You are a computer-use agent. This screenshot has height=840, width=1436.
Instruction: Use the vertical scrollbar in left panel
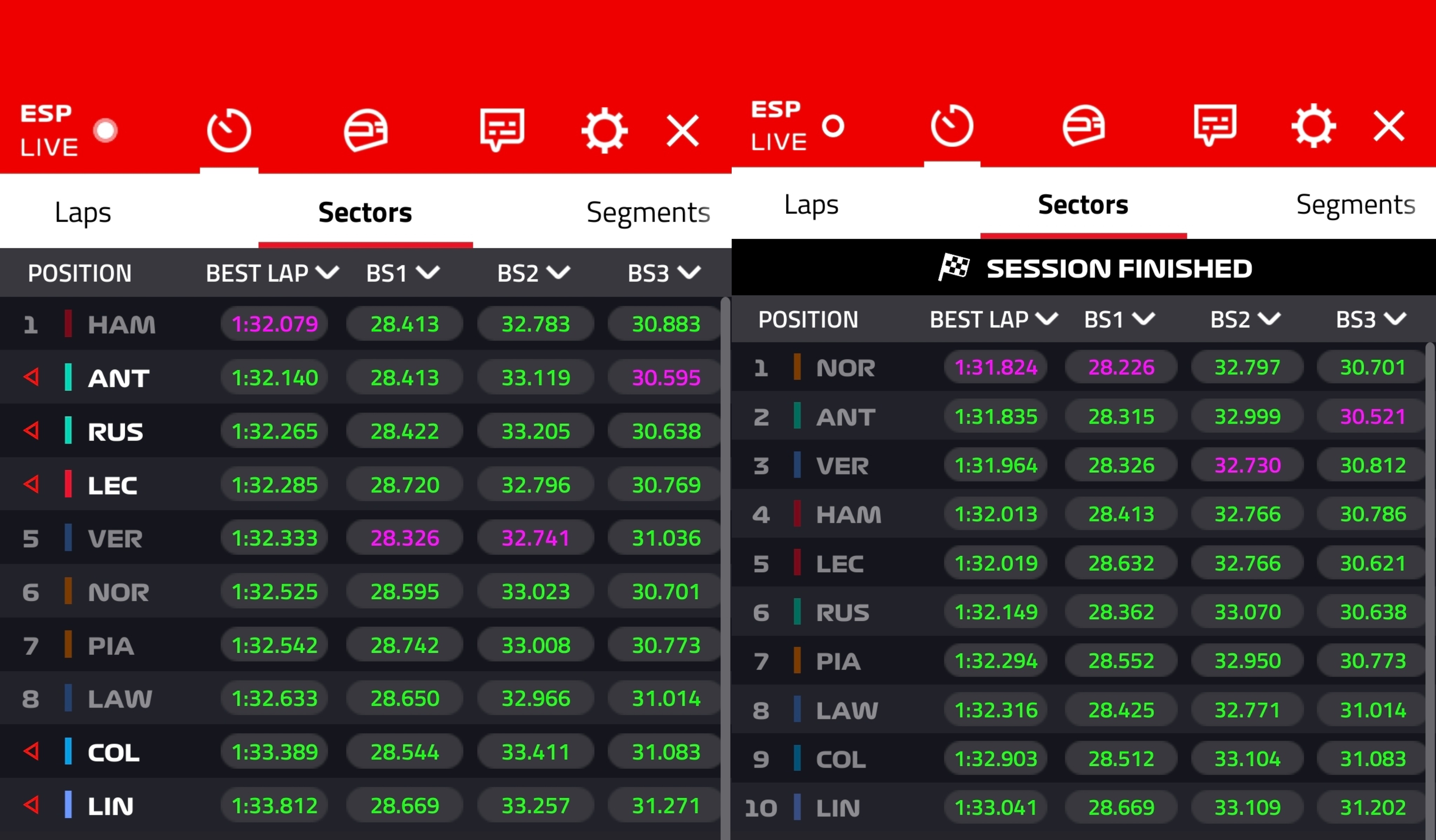(725, 568)
